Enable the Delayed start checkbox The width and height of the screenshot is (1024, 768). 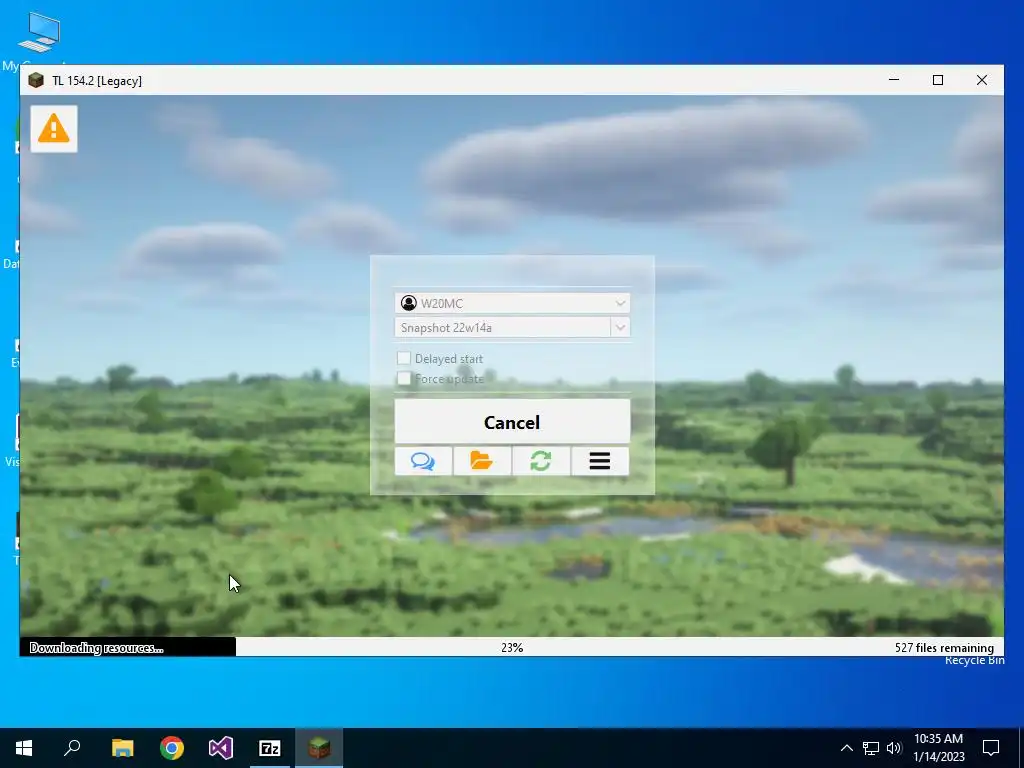(404, 358)
